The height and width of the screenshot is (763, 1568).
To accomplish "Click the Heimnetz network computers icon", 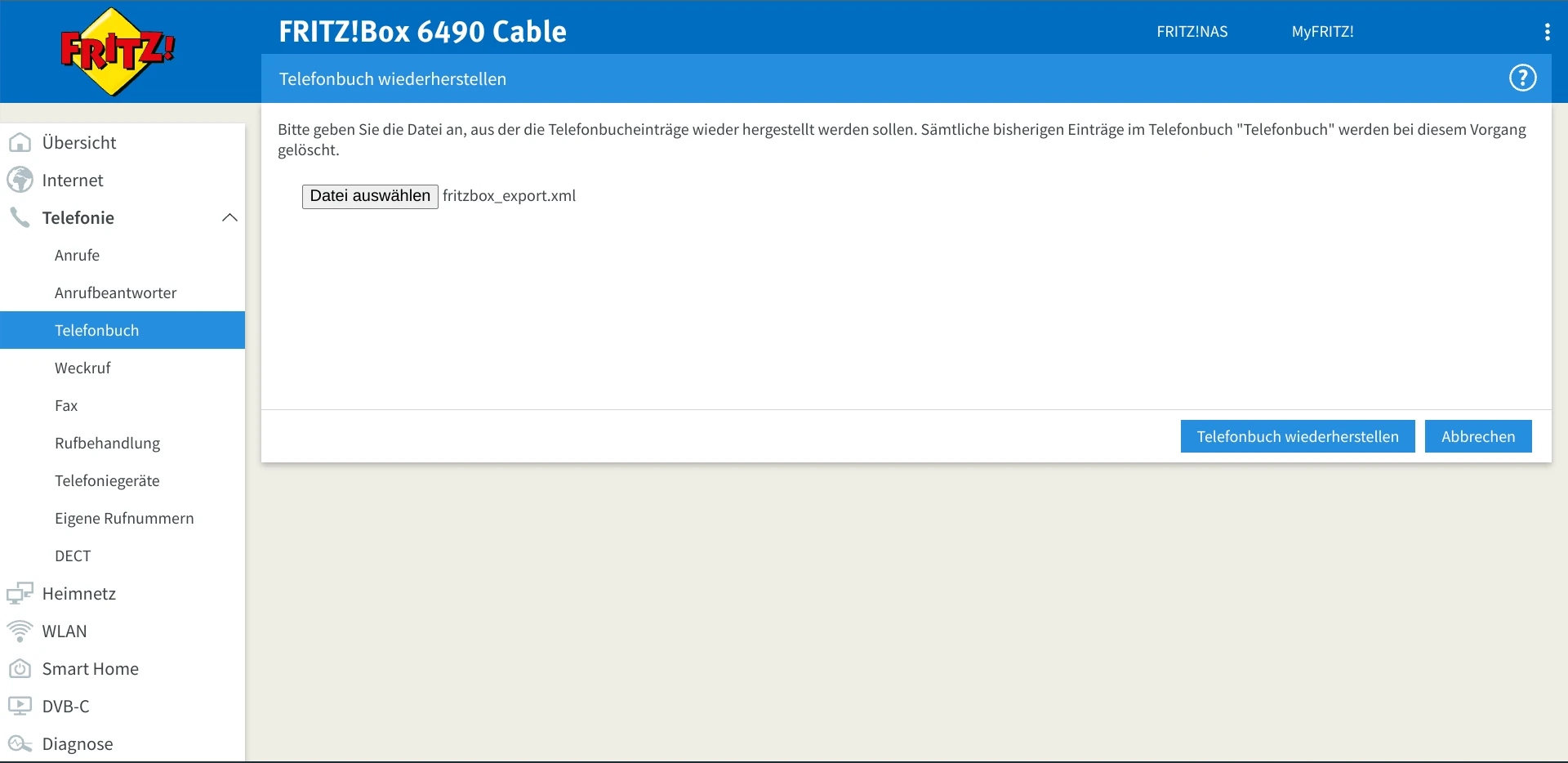I will [x=20, y=593].
